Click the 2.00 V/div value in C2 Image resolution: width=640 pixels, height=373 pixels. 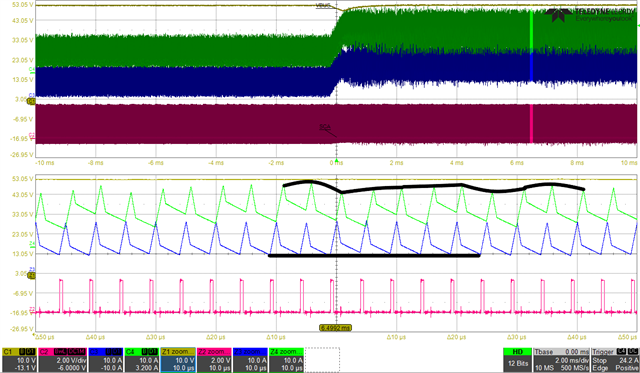pos(71,361)
